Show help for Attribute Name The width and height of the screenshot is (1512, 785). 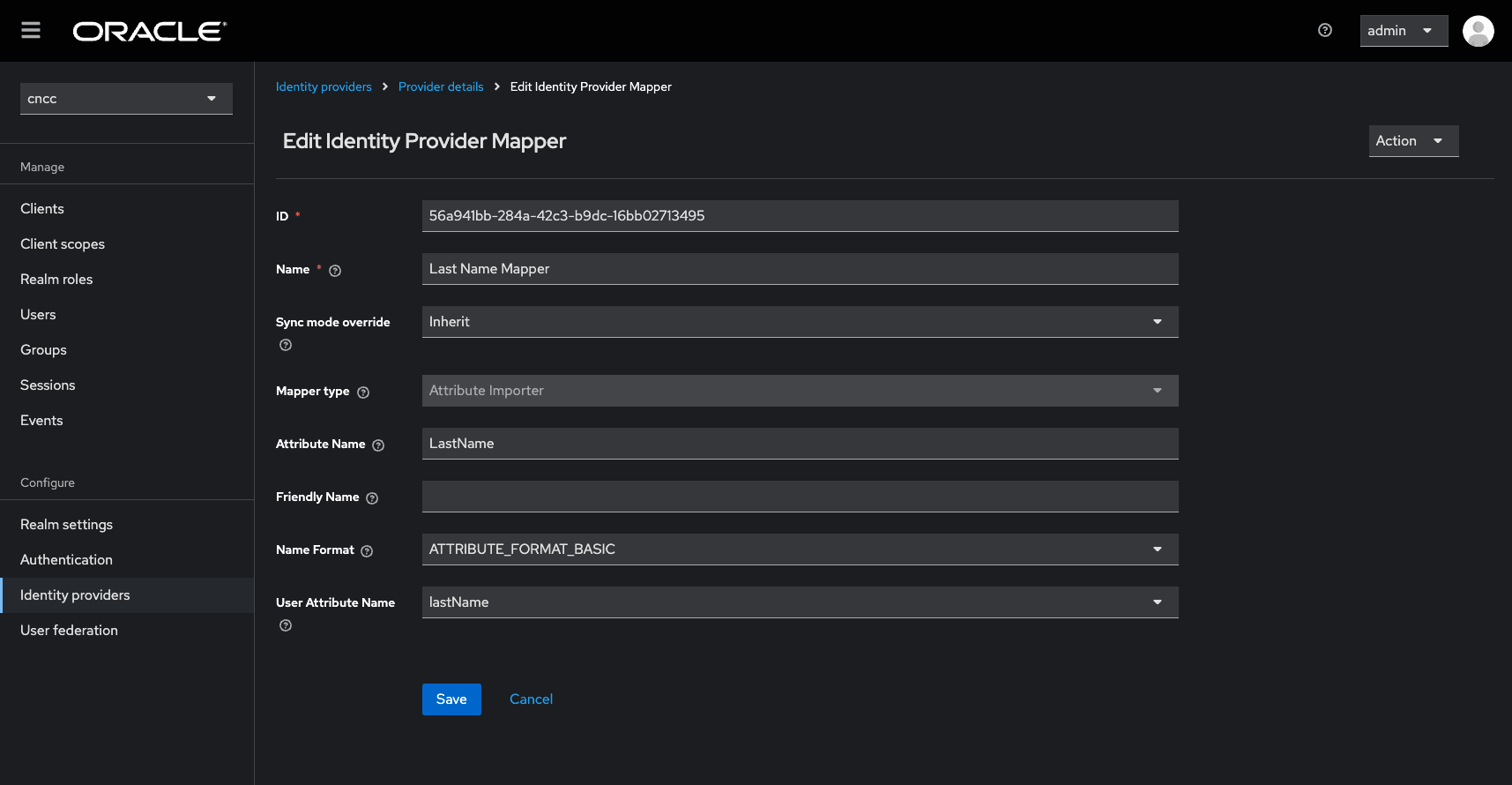378,445
